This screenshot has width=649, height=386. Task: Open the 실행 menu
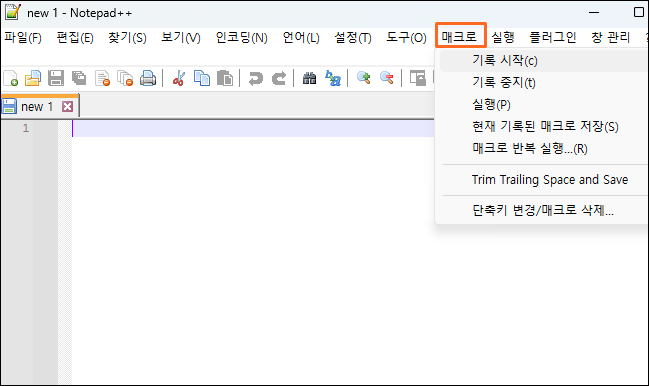(x=502, y=38)
